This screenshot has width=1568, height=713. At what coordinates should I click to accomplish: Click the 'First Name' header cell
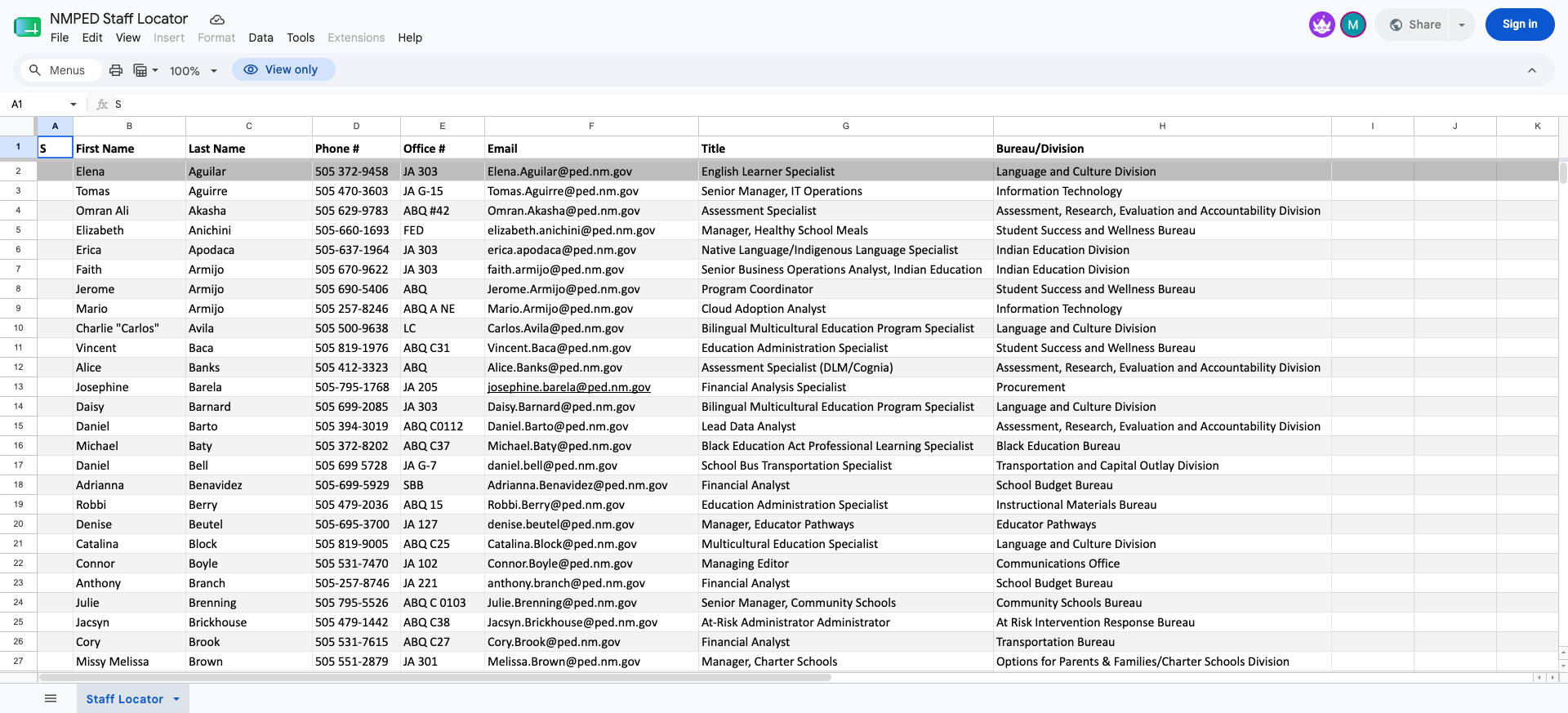pos(129,149)
